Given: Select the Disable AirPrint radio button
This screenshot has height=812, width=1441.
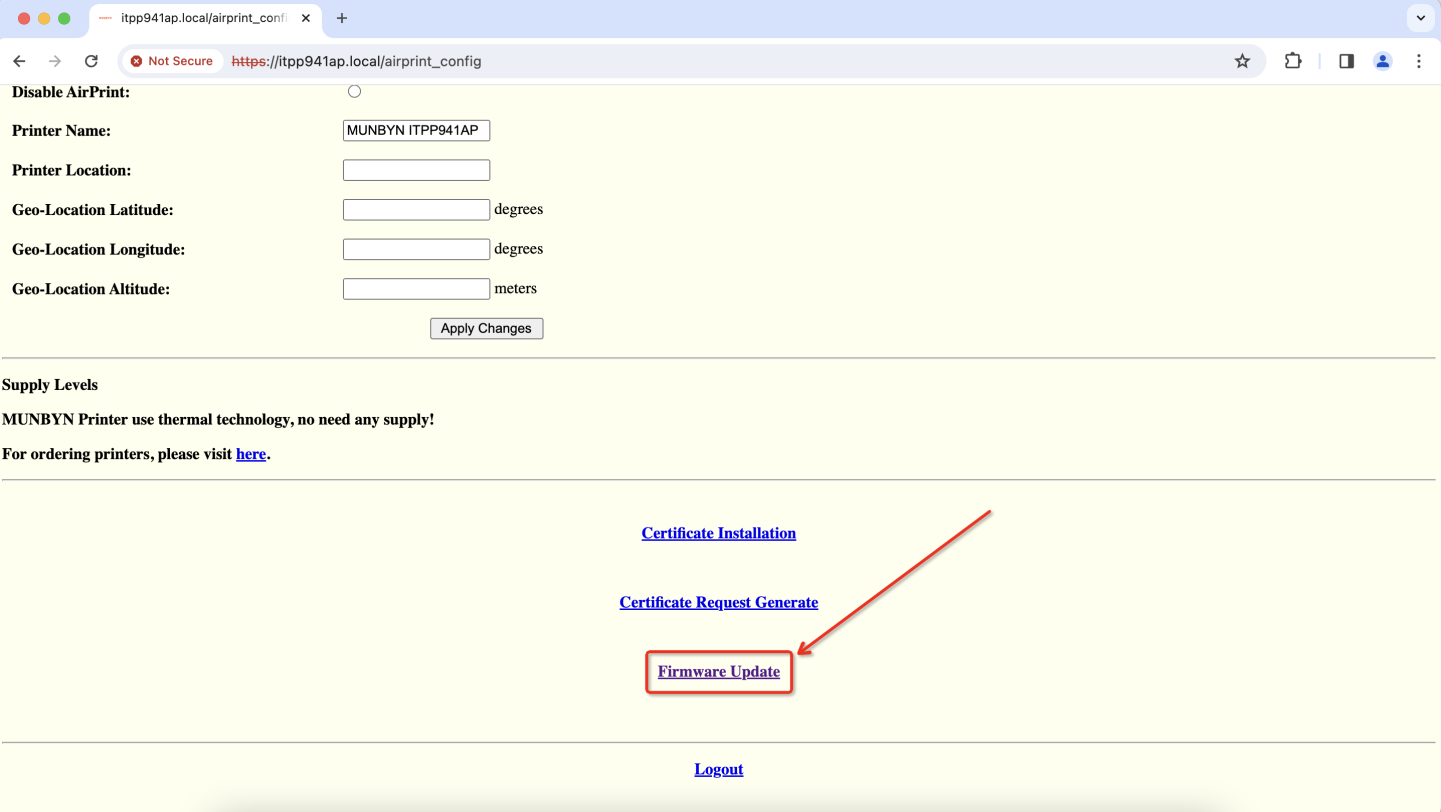Looking at the screenshot, I should pyautogui.click(x=354, y=91).
